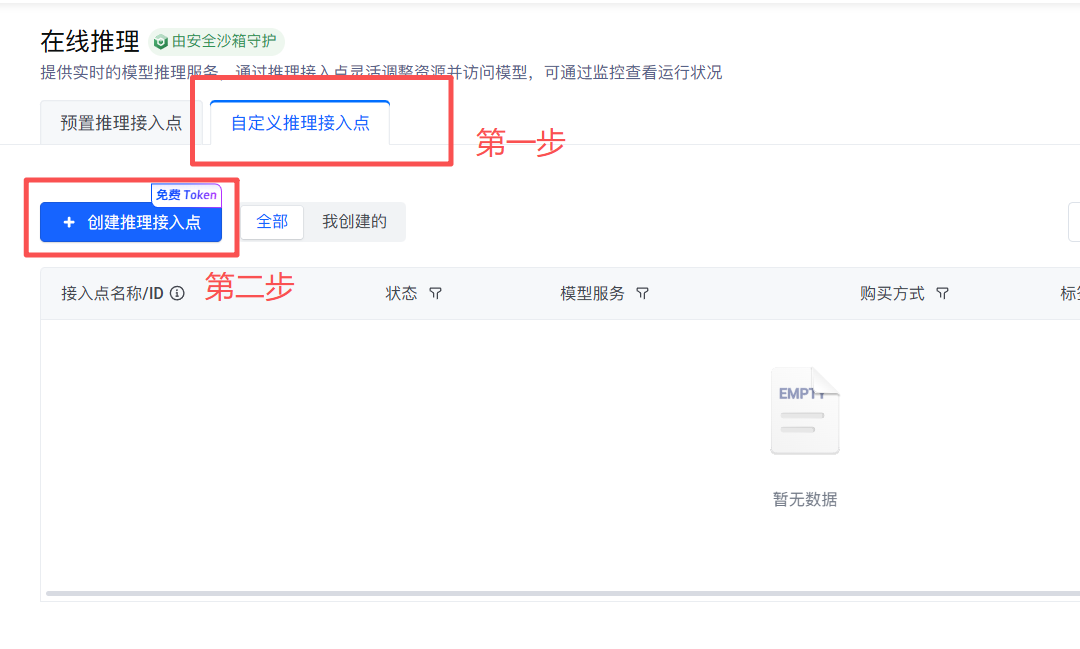
Task: Click the partially visible box at the right edge
Action: point(1076,222)
